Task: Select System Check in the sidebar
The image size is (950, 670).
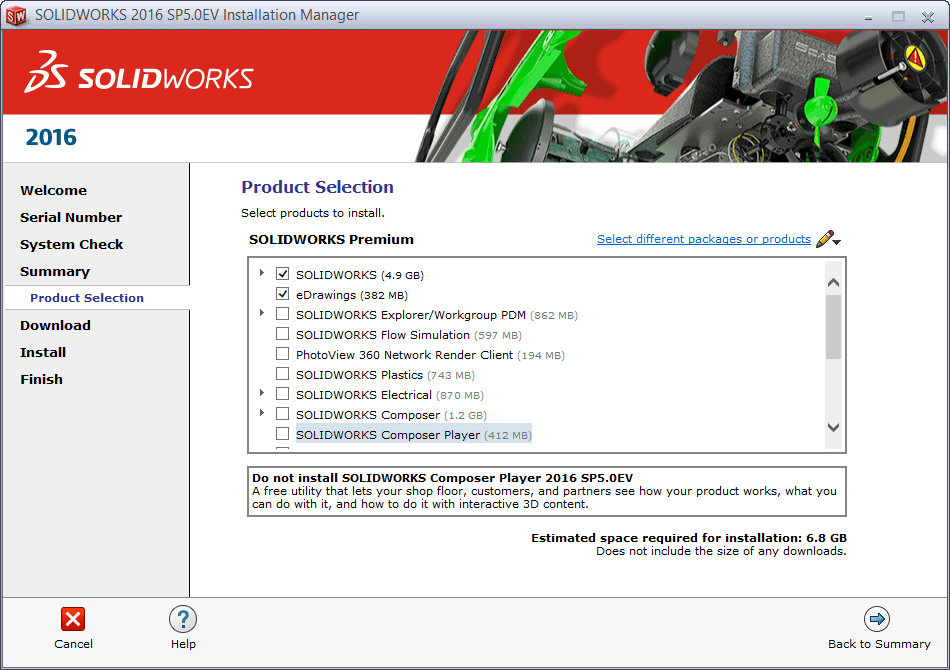Action: pos(71,245)
